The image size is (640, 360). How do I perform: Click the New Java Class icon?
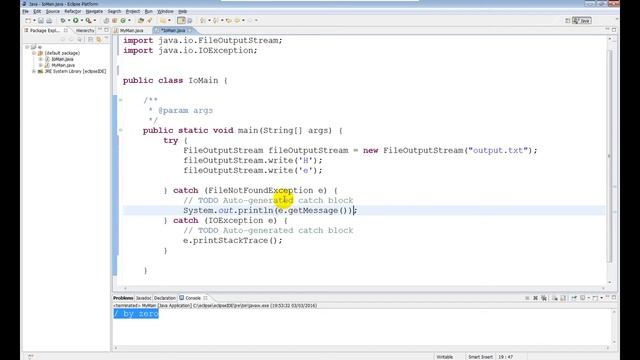point(123,20)
